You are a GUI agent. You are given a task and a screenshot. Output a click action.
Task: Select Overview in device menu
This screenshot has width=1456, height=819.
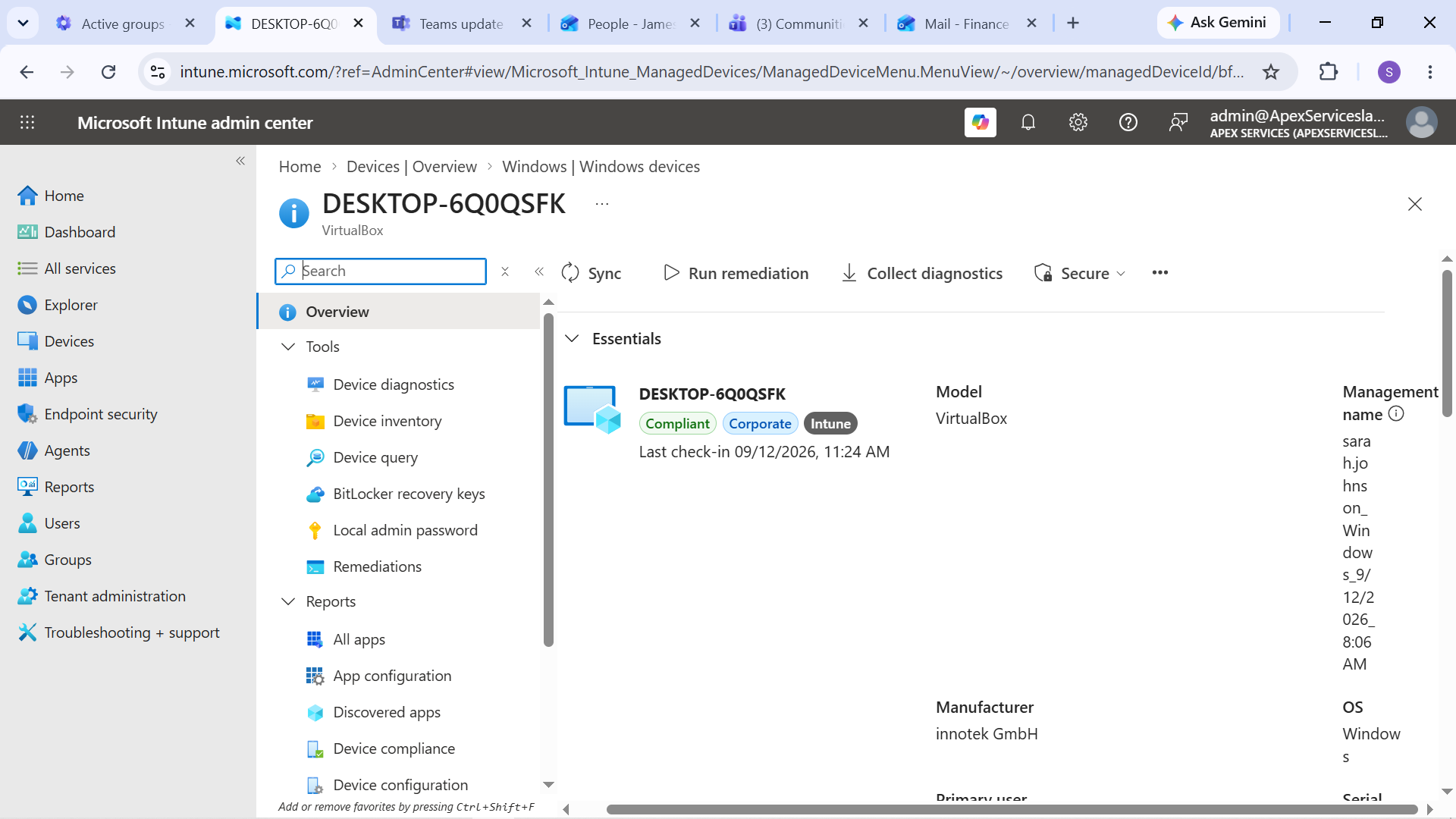399,312
